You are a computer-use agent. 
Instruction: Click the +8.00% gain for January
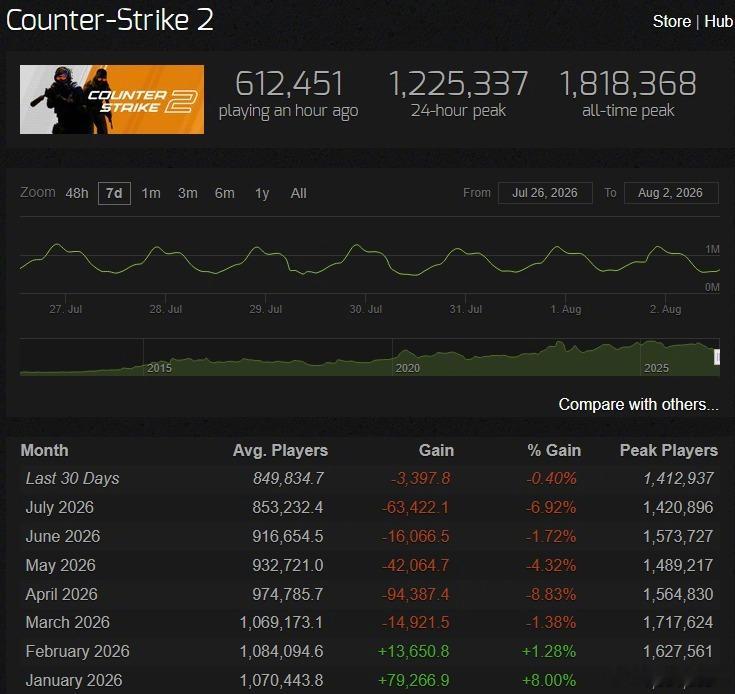tap(549, 680)
